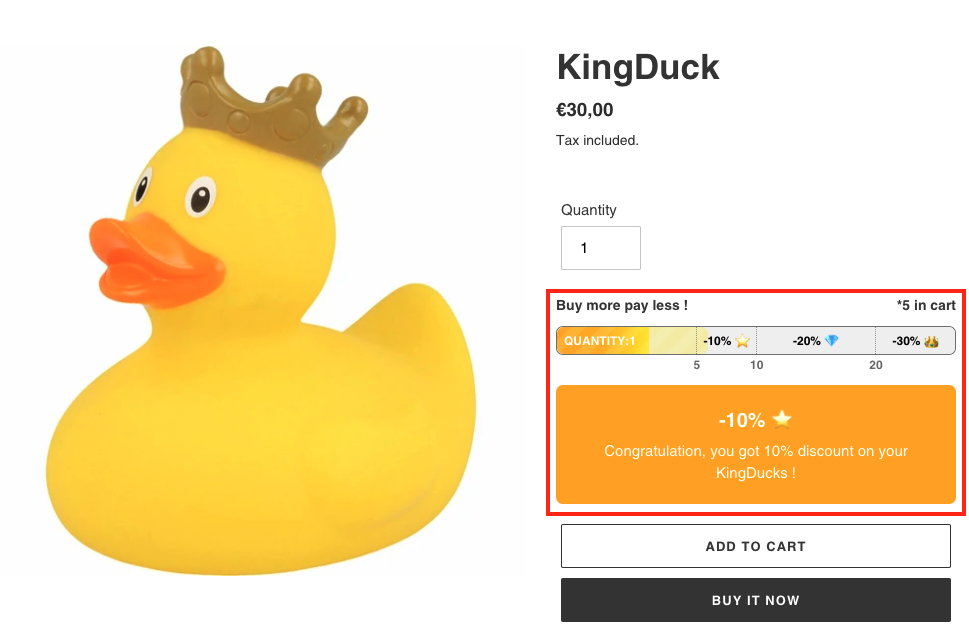Screen dimensions: 969x638
Task: Click the €30,00 price
Action: point(585,110)
